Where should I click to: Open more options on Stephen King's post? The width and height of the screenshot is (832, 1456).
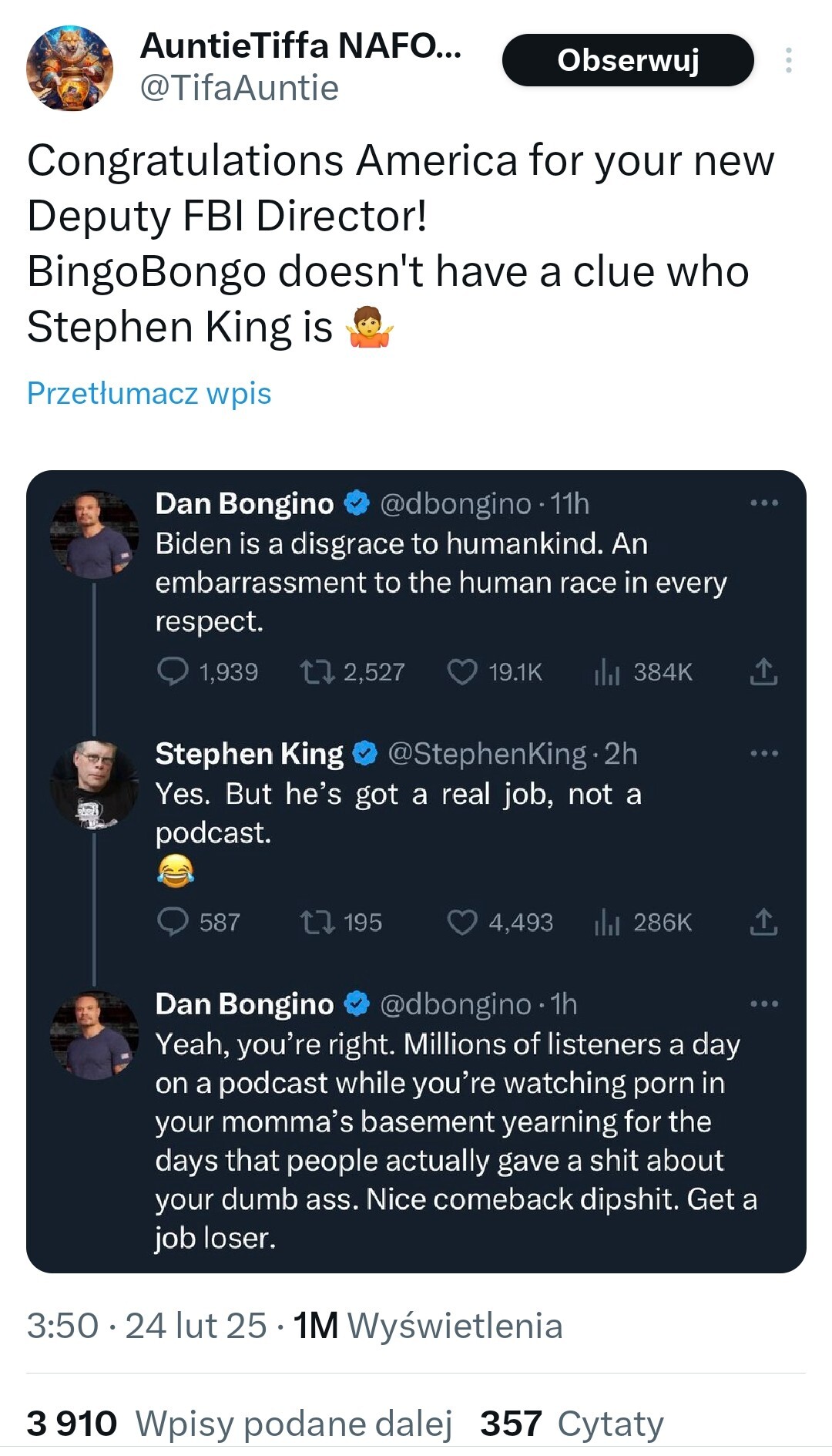(764, 753)
